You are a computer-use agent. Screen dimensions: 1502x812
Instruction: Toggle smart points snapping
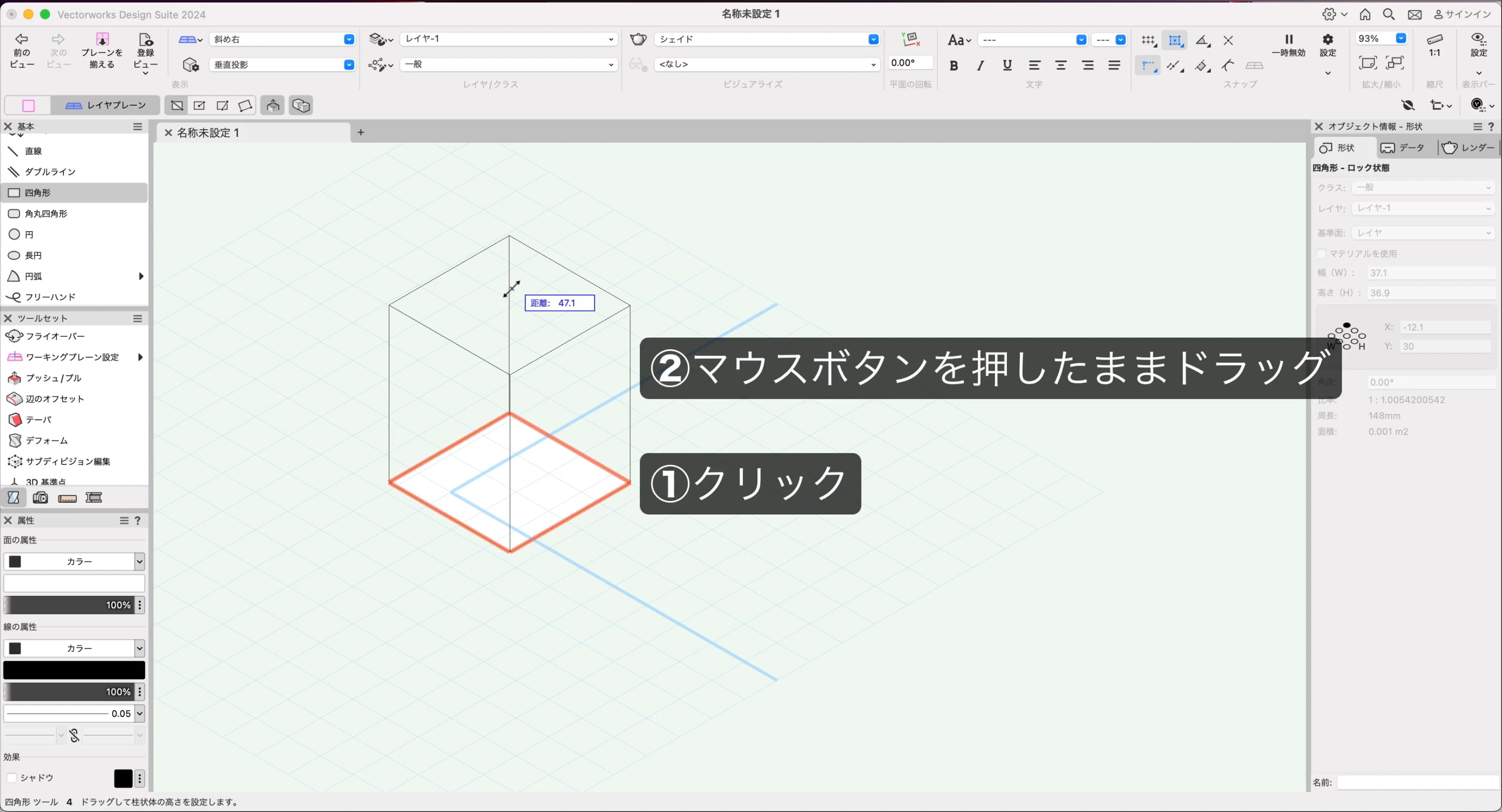1148,65
